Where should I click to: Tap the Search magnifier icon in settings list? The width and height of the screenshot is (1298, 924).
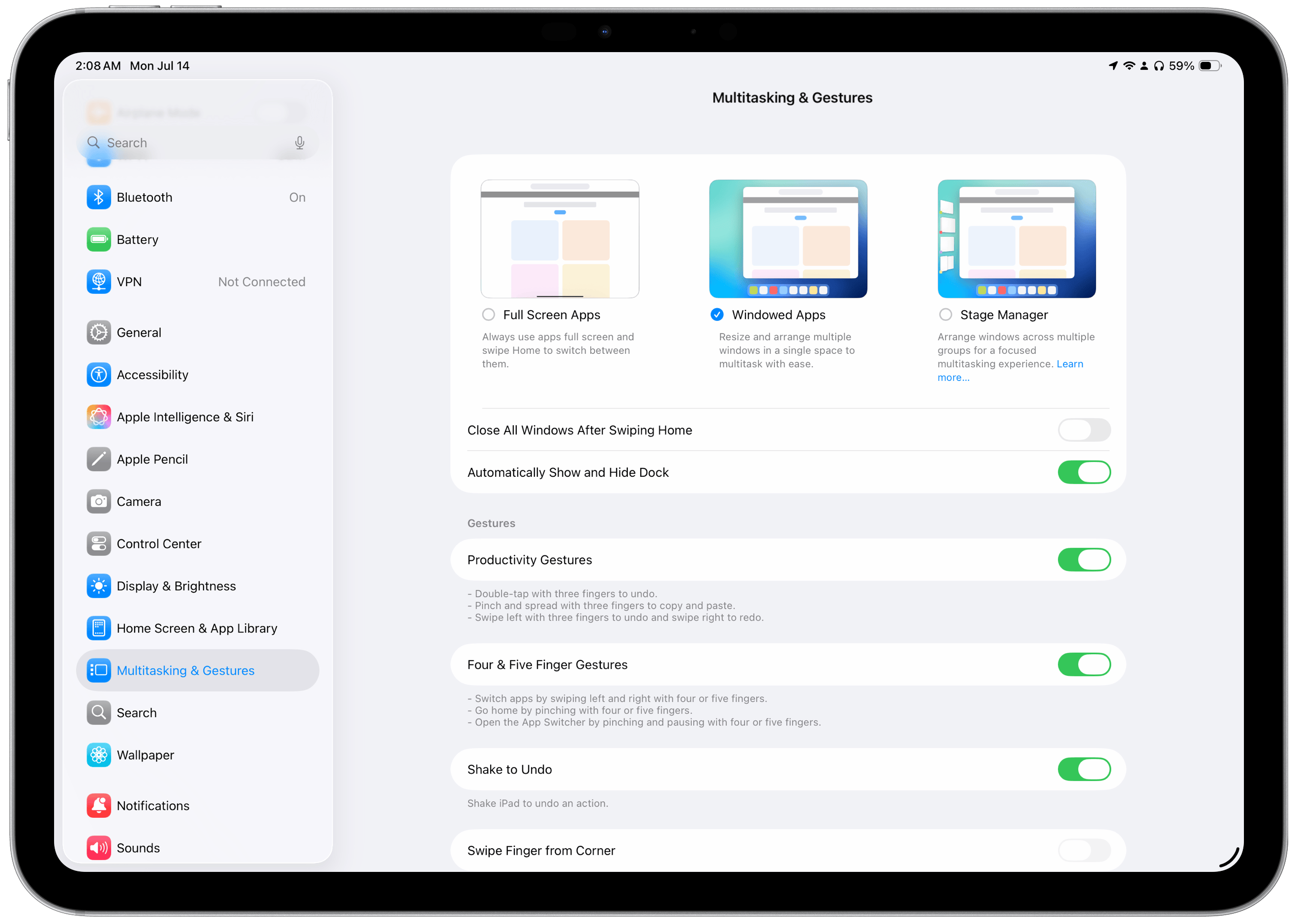(98, 713)
